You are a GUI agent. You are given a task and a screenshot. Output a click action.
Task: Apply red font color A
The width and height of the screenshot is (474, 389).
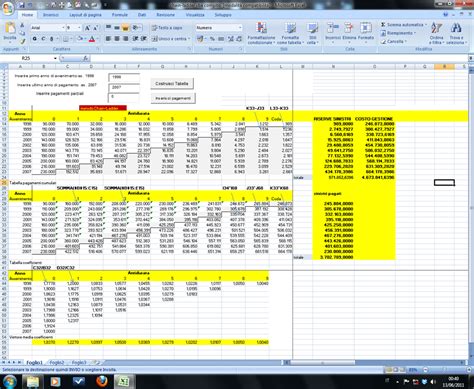click(x=92, y=39)
